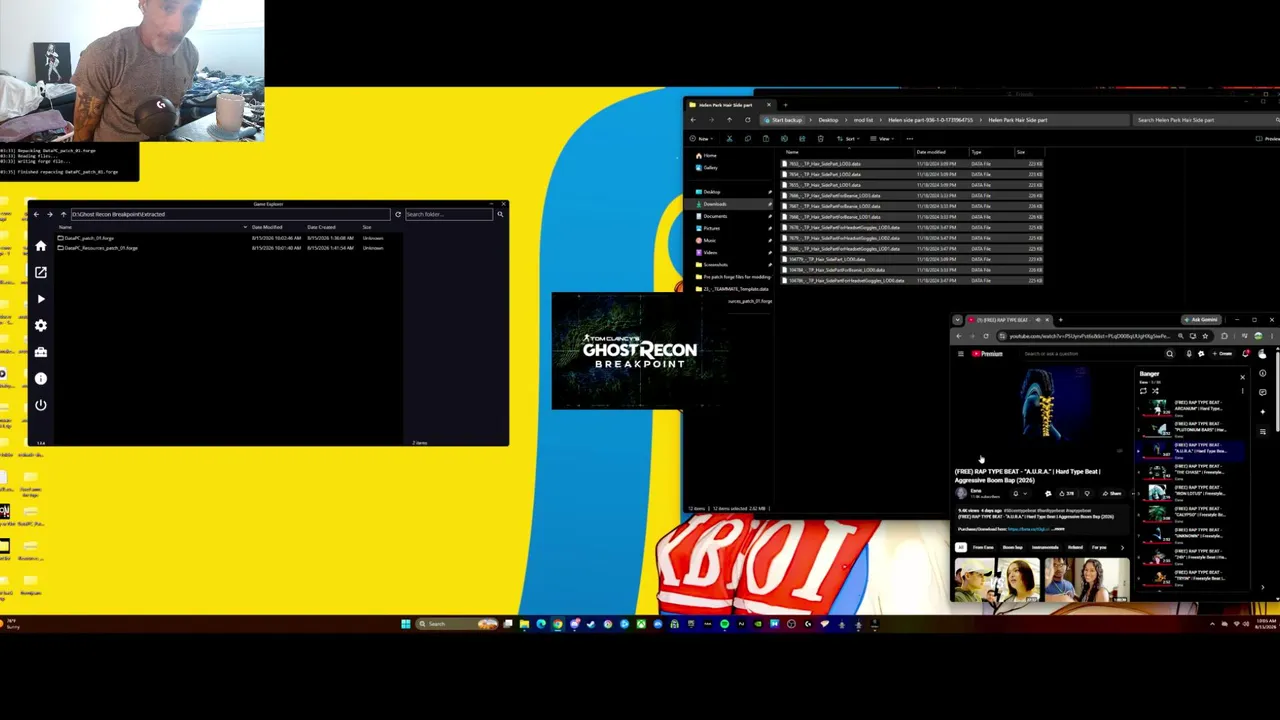1280x720 pixels.
Task: Add a new tab in File Explorer
Action: (x=785, y=105)
